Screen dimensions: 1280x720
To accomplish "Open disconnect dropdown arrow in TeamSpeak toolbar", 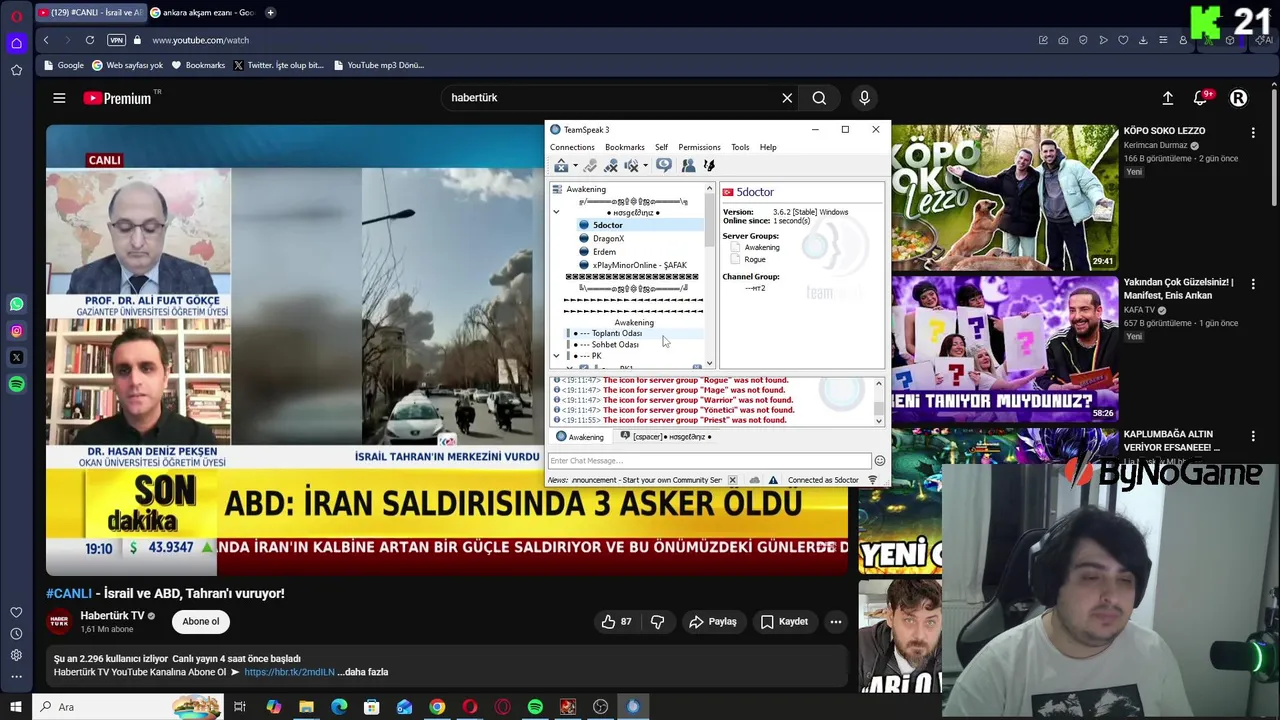I will pos(575,166).
